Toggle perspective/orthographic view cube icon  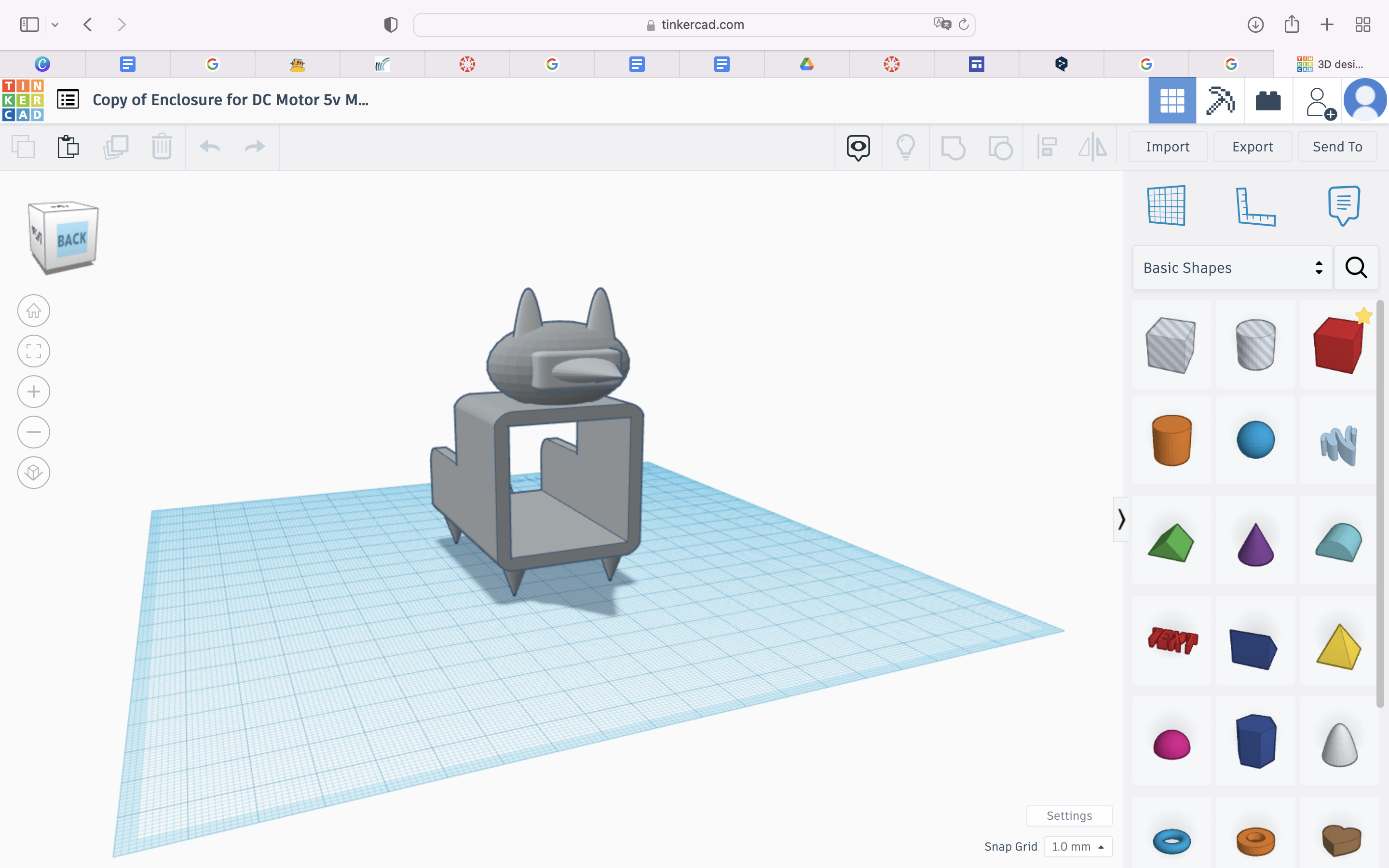tap(34, 473)
